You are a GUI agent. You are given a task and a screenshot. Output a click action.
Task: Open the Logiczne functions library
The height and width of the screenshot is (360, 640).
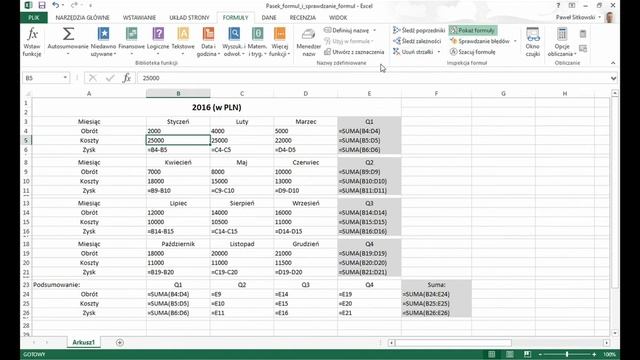tap(158, 41)
